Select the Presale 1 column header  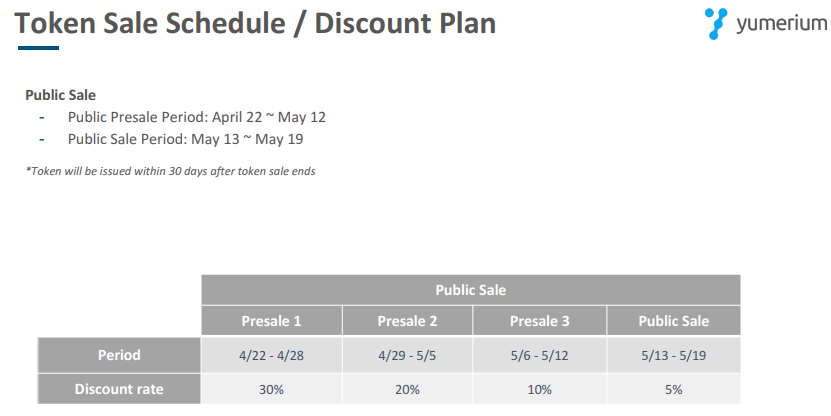click(271, 321)
